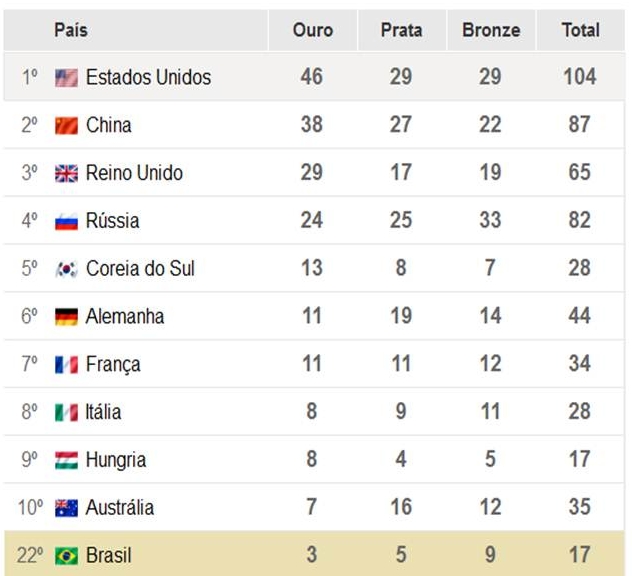Click the China flag icon
This screenshot has height=576, width=632.
[x=67, y=126]
